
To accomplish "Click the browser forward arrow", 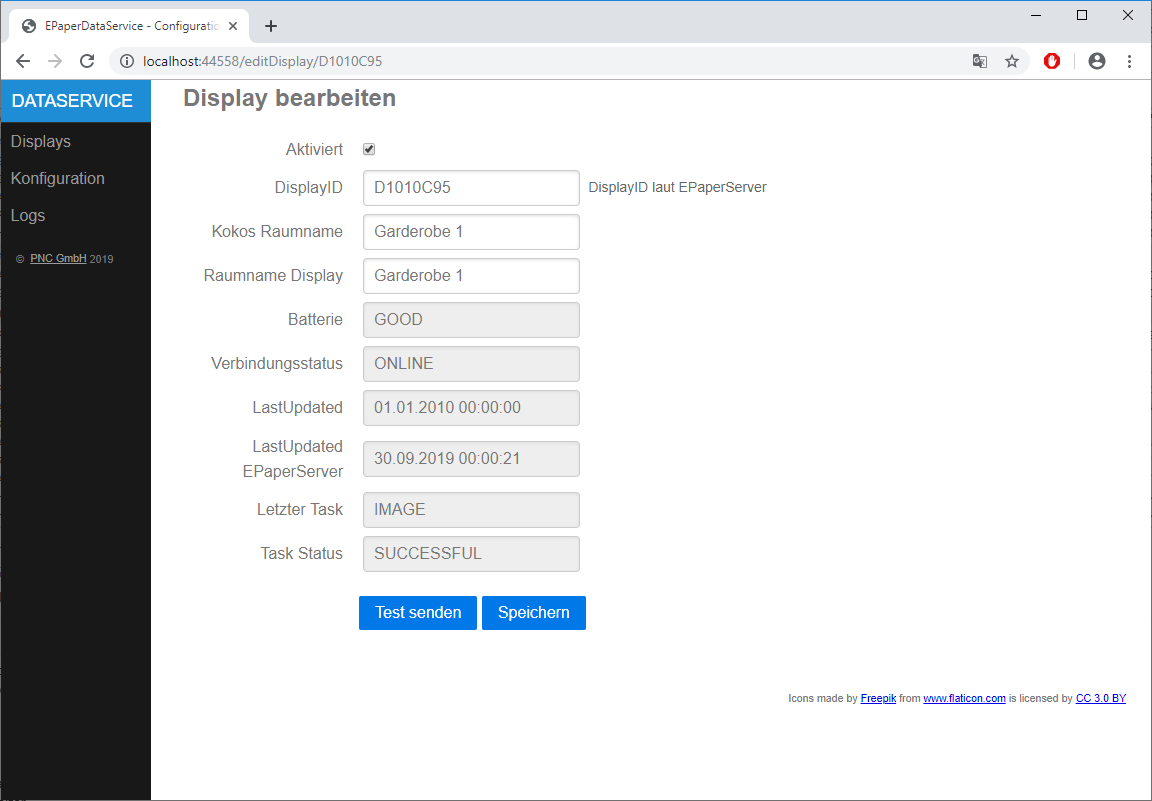I will [55, 61].
